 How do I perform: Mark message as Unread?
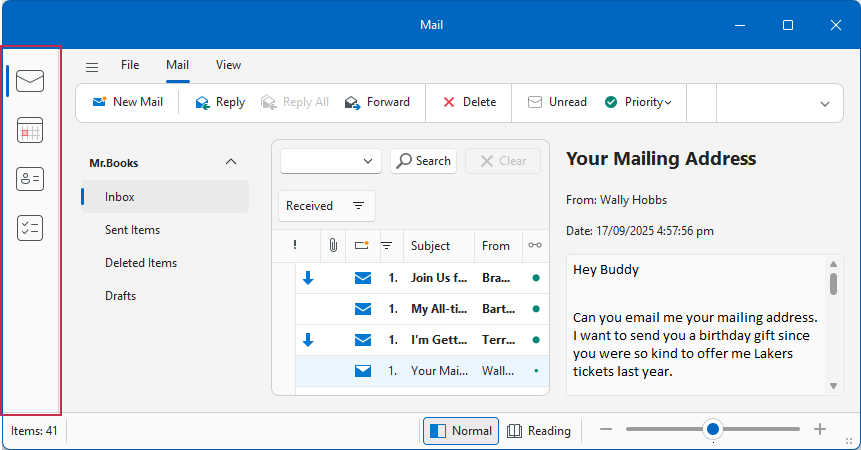tap(557, 102)
